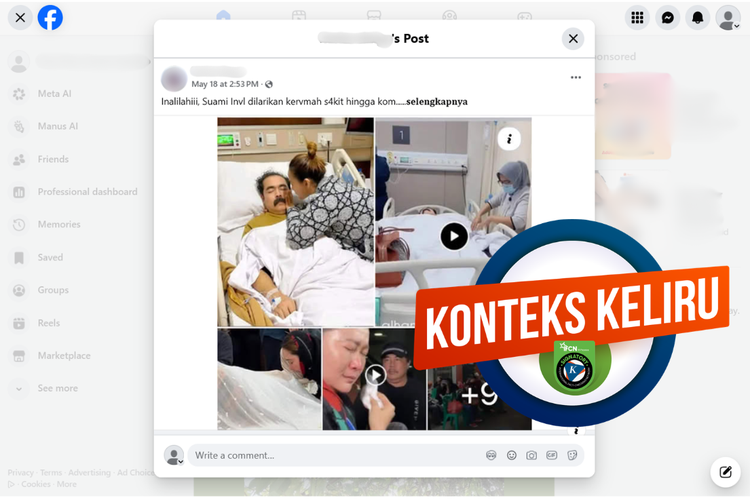Viewport: 750px width, 500px height.
Task: Open the Privacy footer link
Action: point(21,473)
